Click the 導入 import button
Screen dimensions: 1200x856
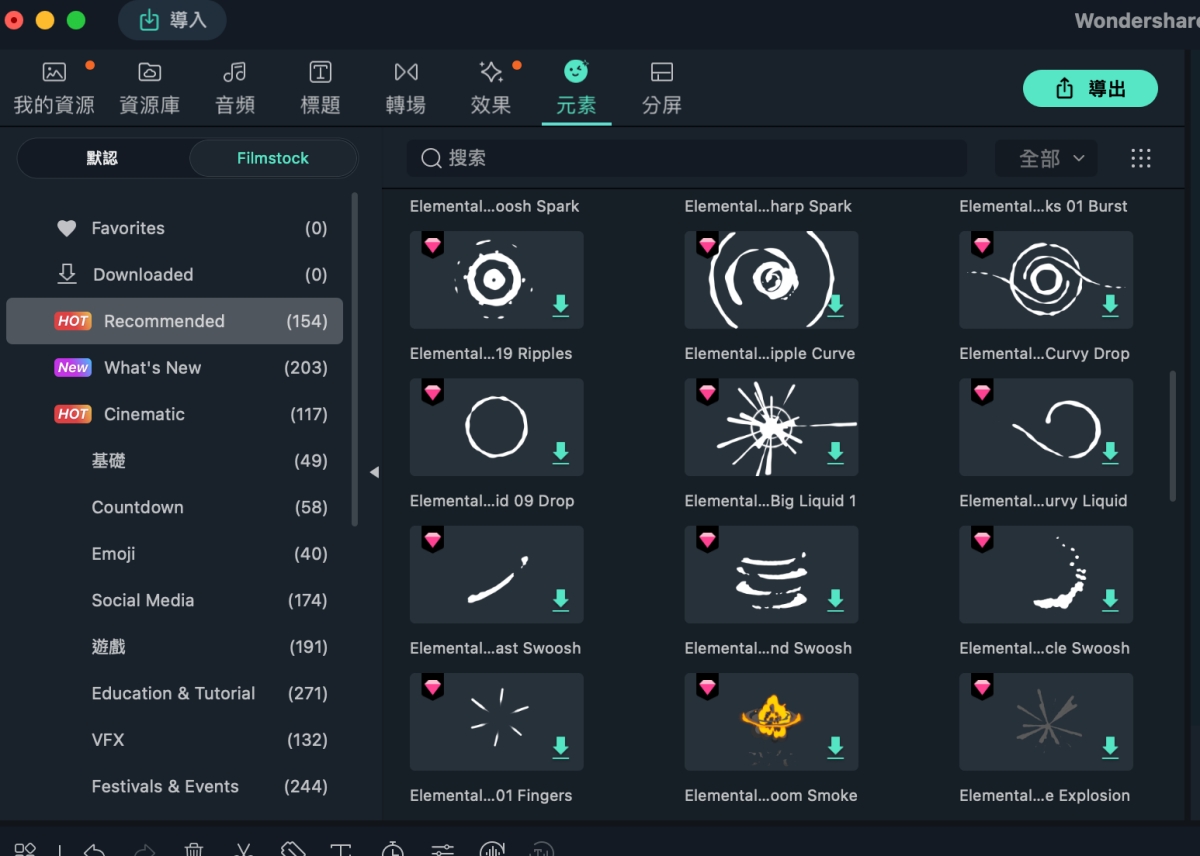171,20
